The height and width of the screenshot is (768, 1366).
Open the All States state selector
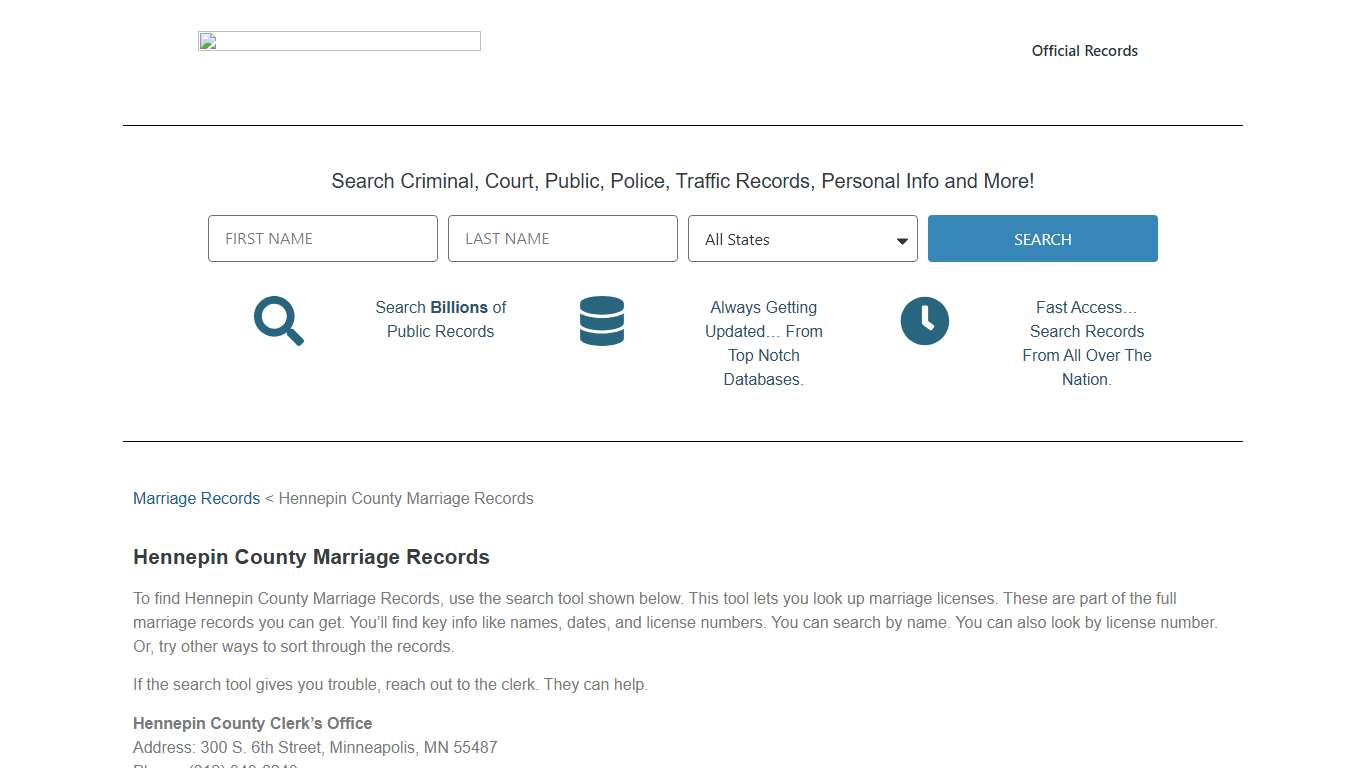pyautogui.click(x=802, y=239)
